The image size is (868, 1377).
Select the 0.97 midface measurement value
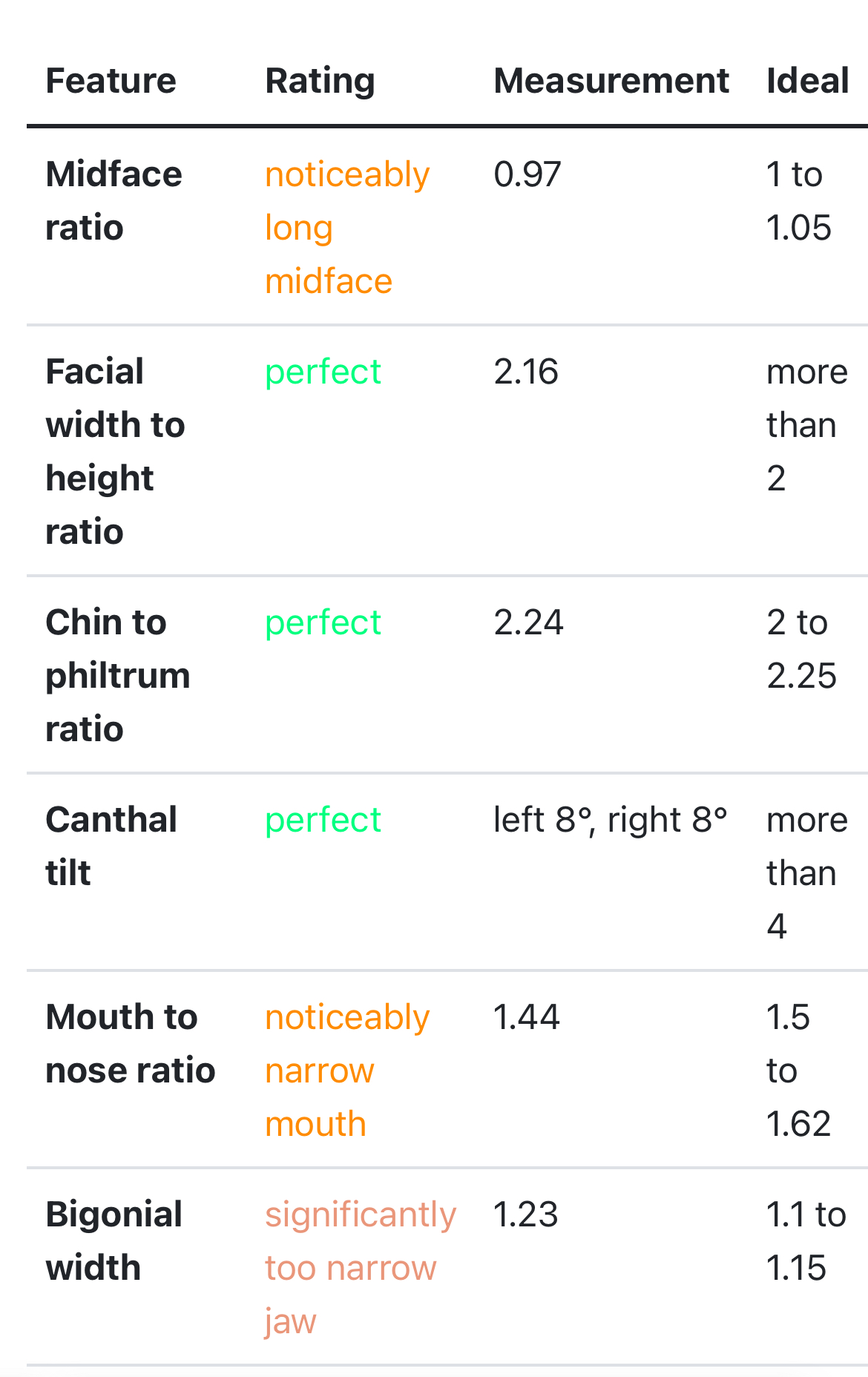click(527, 174)
